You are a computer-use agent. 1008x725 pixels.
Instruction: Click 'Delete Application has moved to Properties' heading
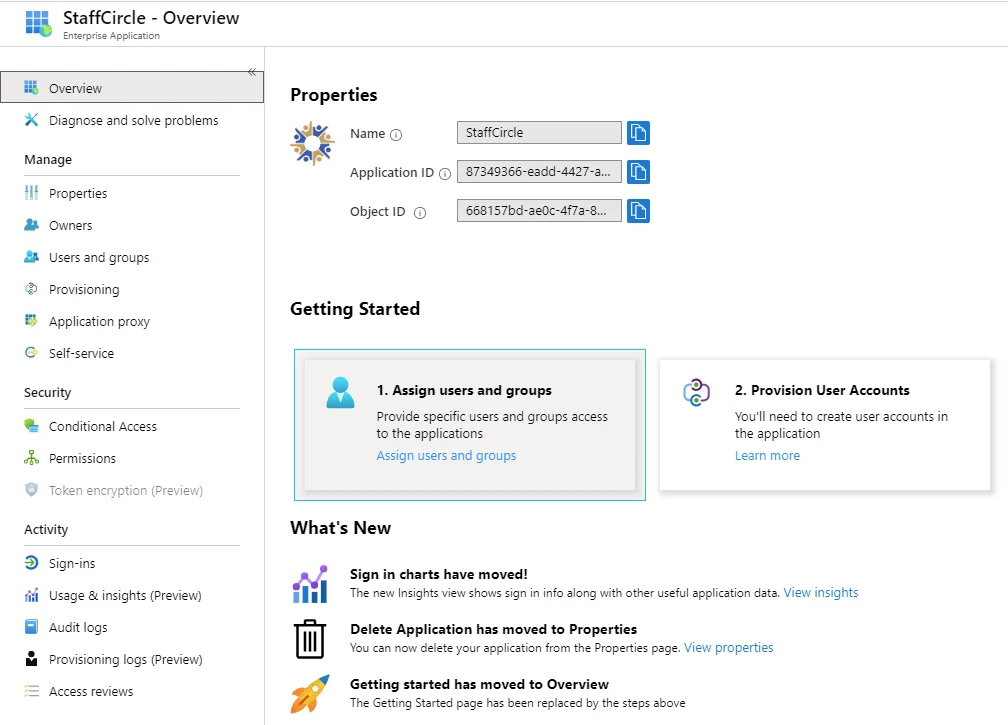pos(494,629)
